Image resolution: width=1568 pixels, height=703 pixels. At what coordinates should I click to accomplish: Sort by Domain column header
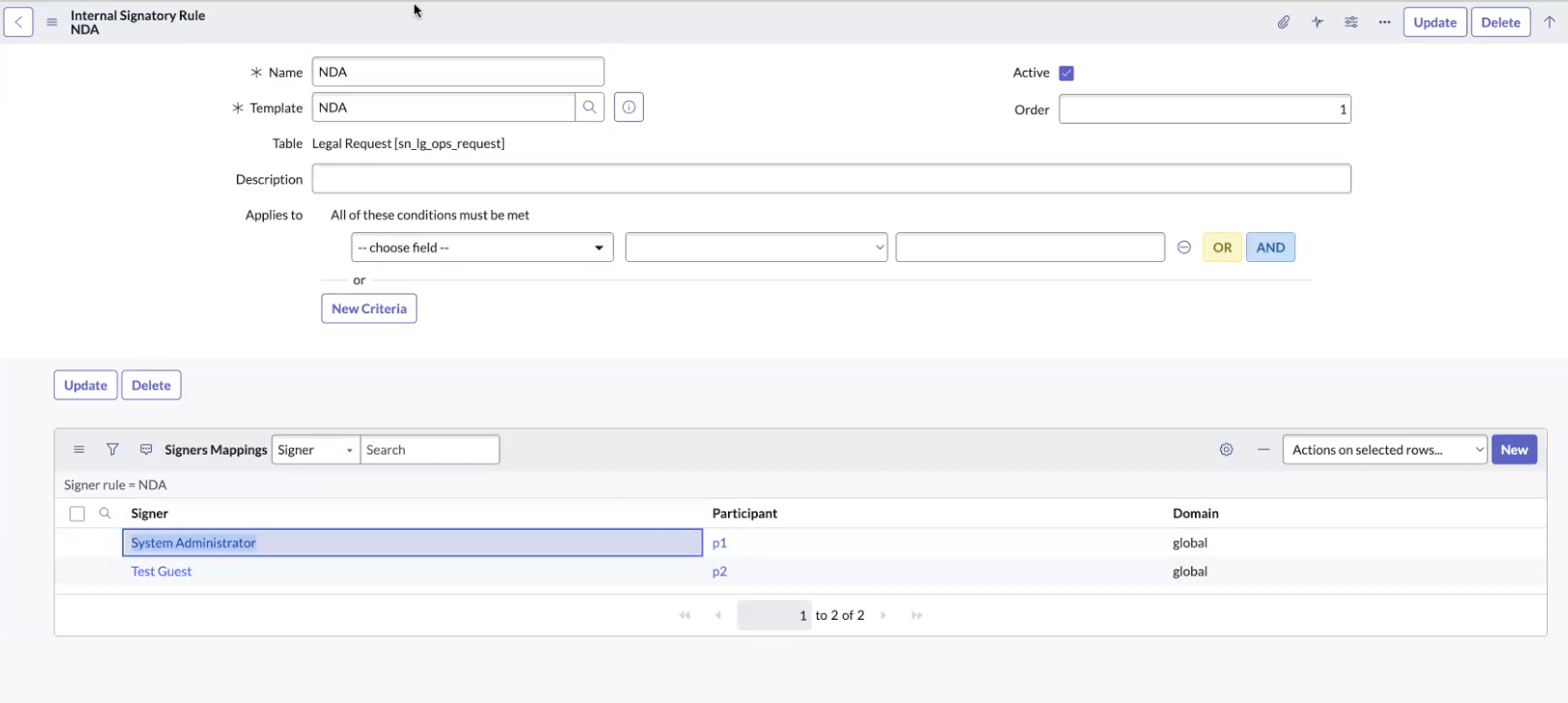pos(1196,513)
